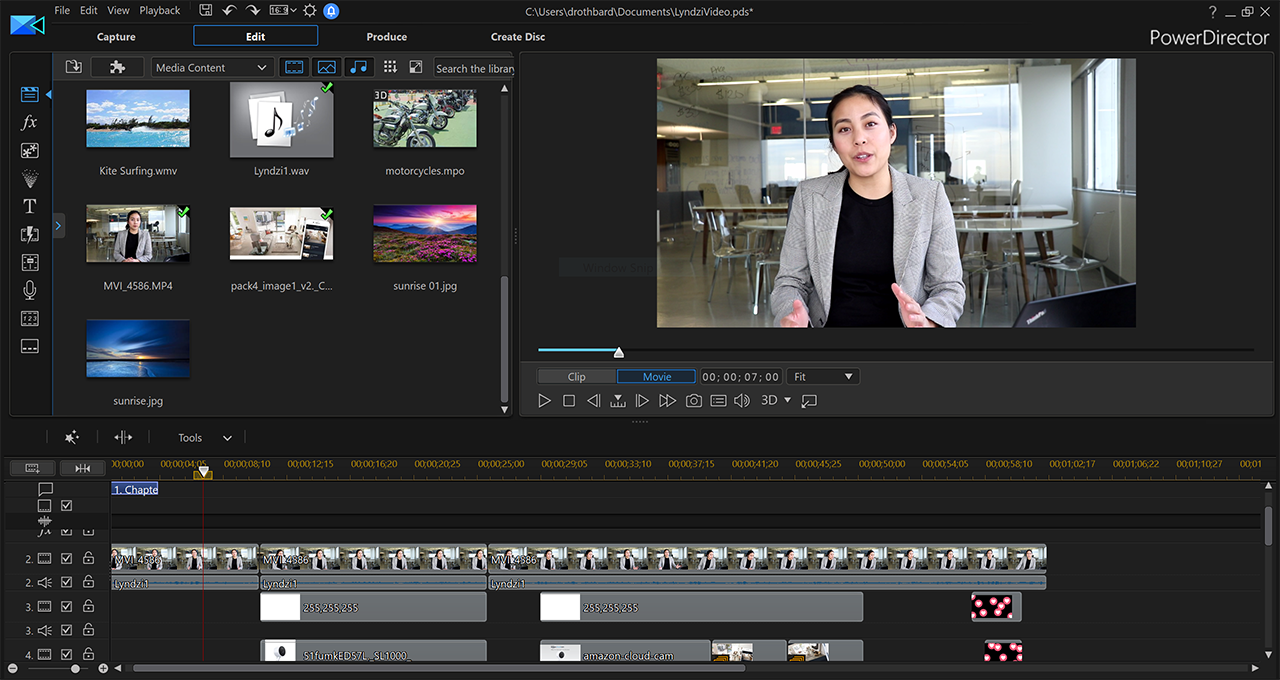Open preview quality settings icon
Image resolution: width=1280 pixels, height=680 pixels.
(718, 401)
